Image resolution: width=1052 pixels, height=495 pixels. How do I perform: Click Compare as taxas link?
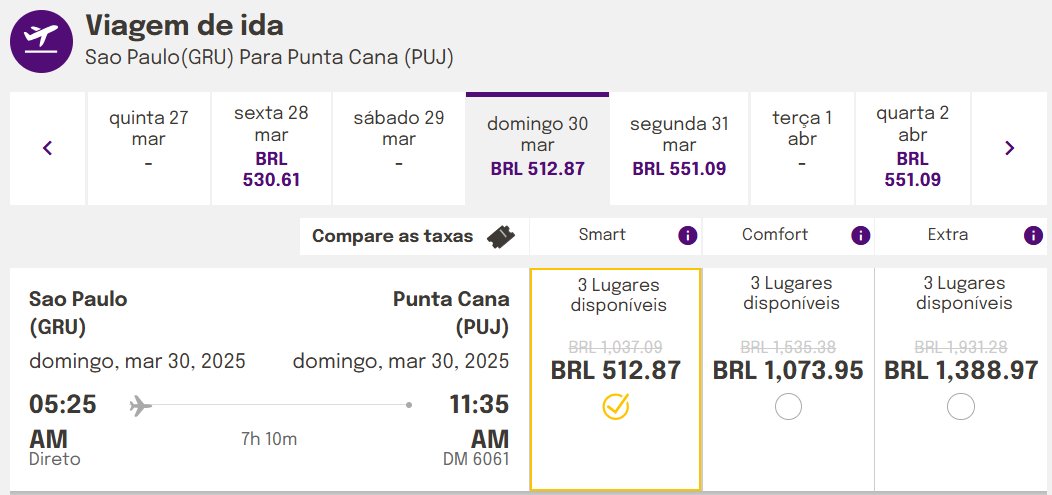click(x=392, y=236)
